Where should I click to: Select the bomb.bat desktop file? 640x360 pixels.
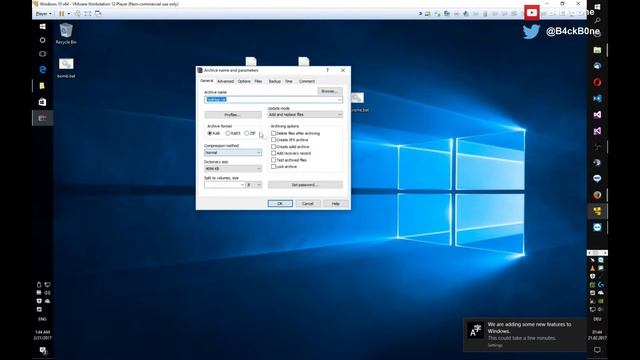[66, 68]
